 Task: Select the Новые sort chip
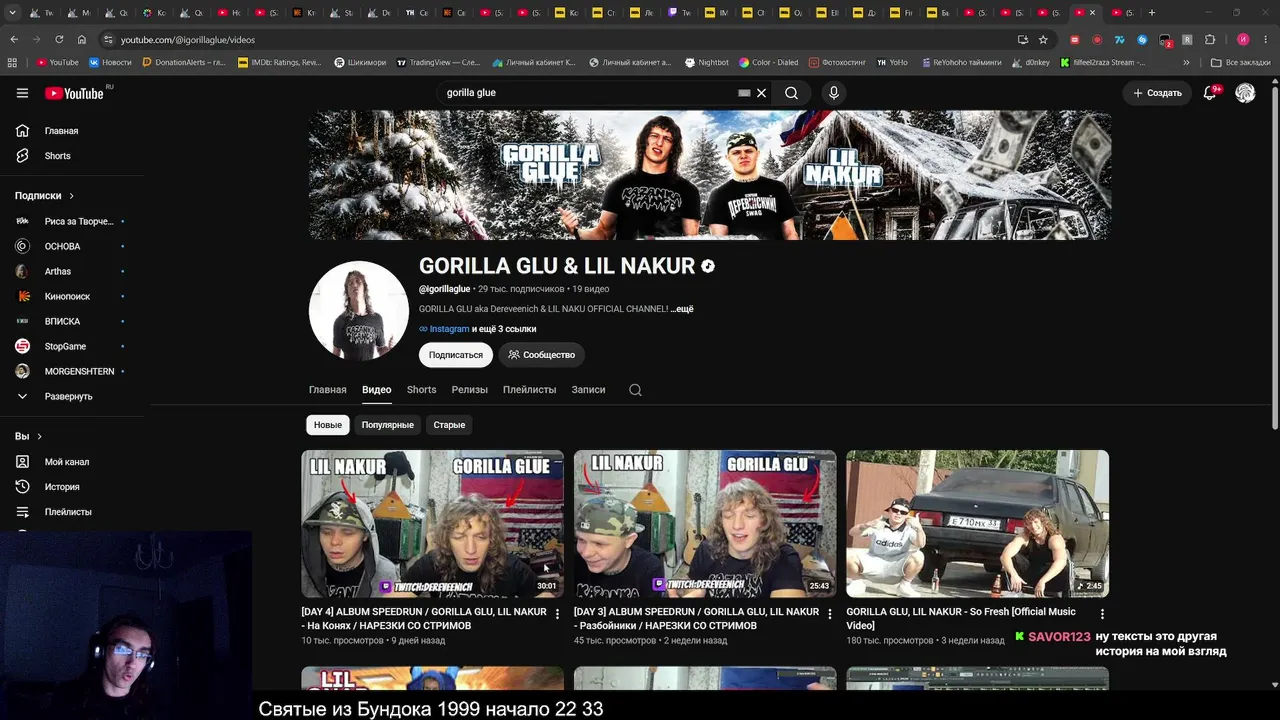[x=328, y=425]
